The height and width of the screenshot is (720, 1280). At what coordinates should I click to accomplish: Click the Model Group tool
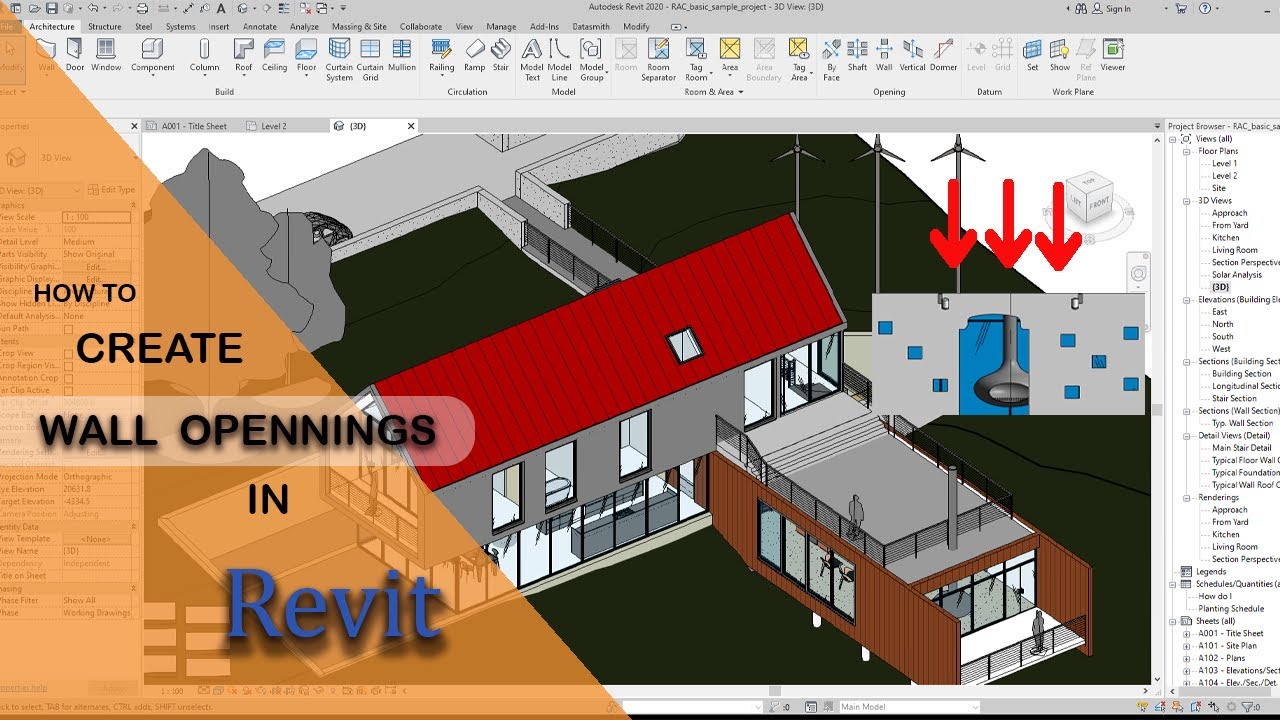(x=591, y=60)
